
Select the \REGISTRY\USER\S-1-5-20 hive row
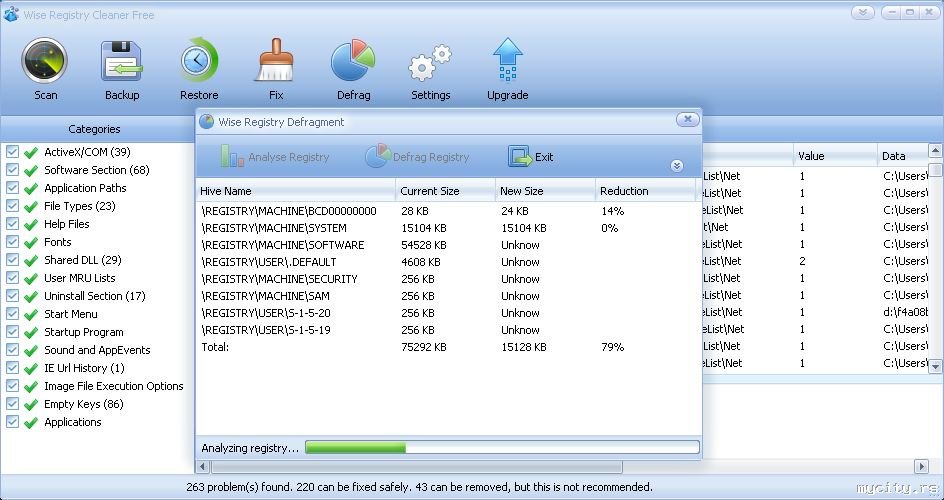[448, 313]
